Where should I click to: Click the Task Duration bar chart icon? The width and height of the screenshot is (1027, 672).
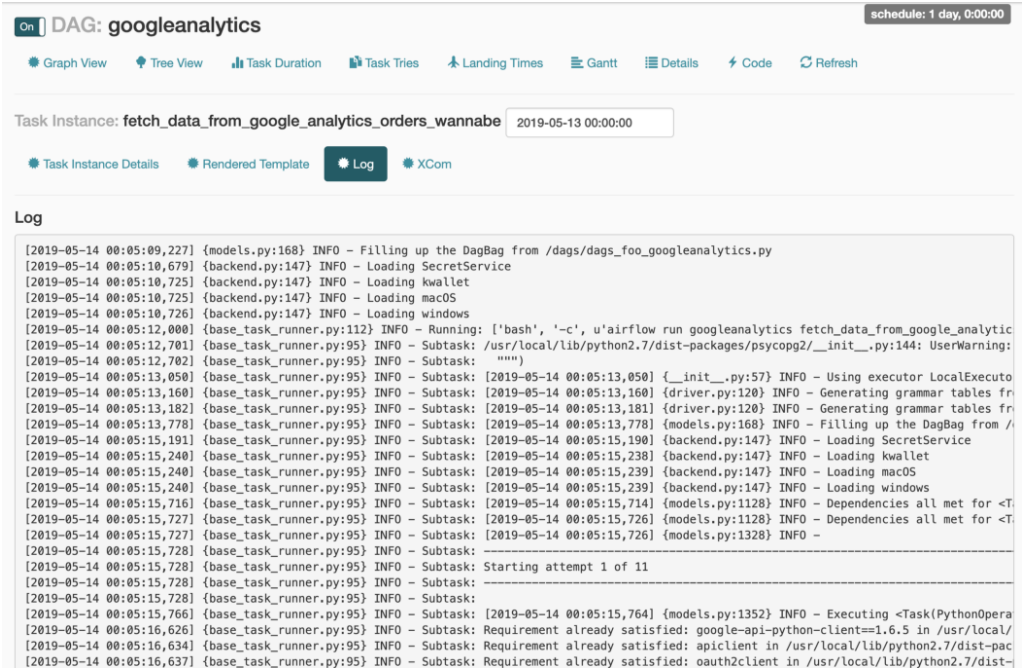237,63
